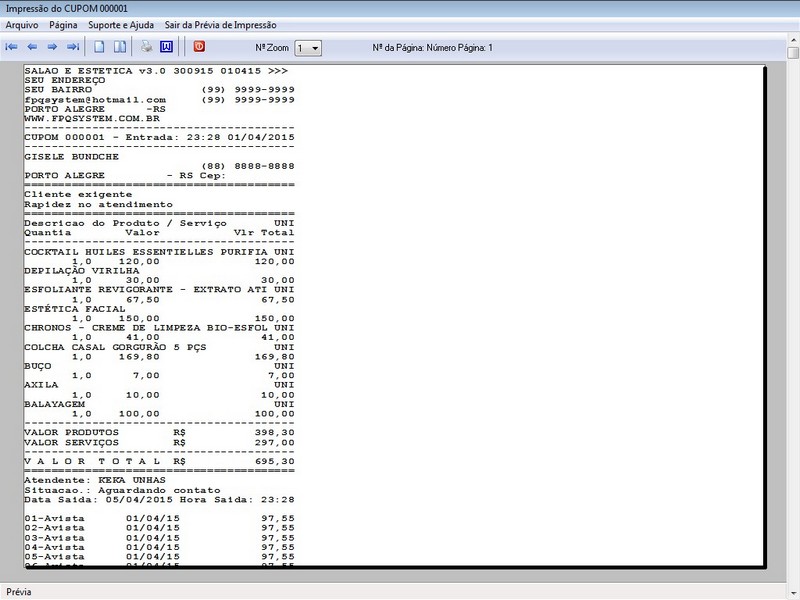The height and width of the screenshot is (600, 800).
Task: Click the 03-Avista installment row
Action: click(x=159, y=538)
